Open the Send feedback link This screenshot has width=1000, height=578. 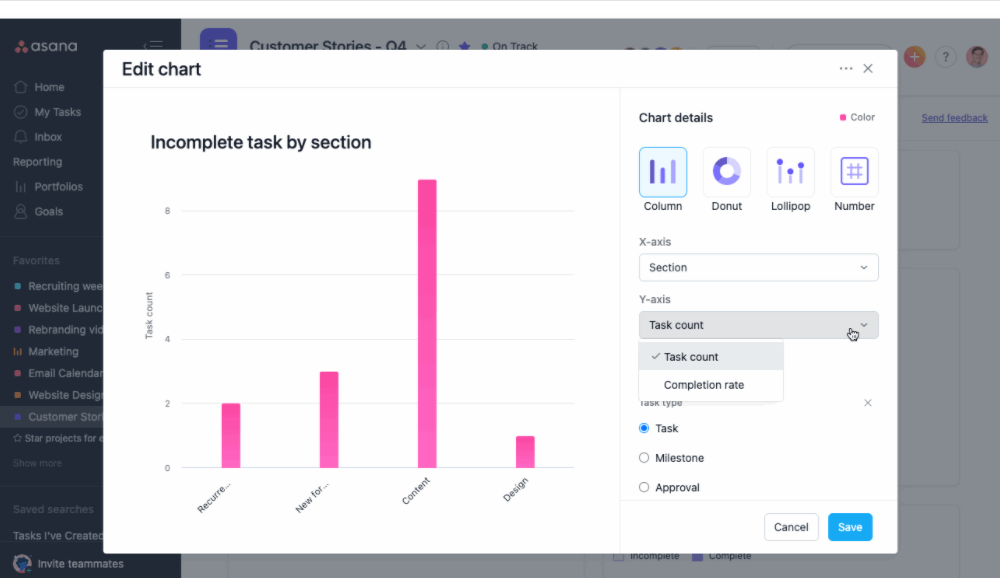pos(954,118)
